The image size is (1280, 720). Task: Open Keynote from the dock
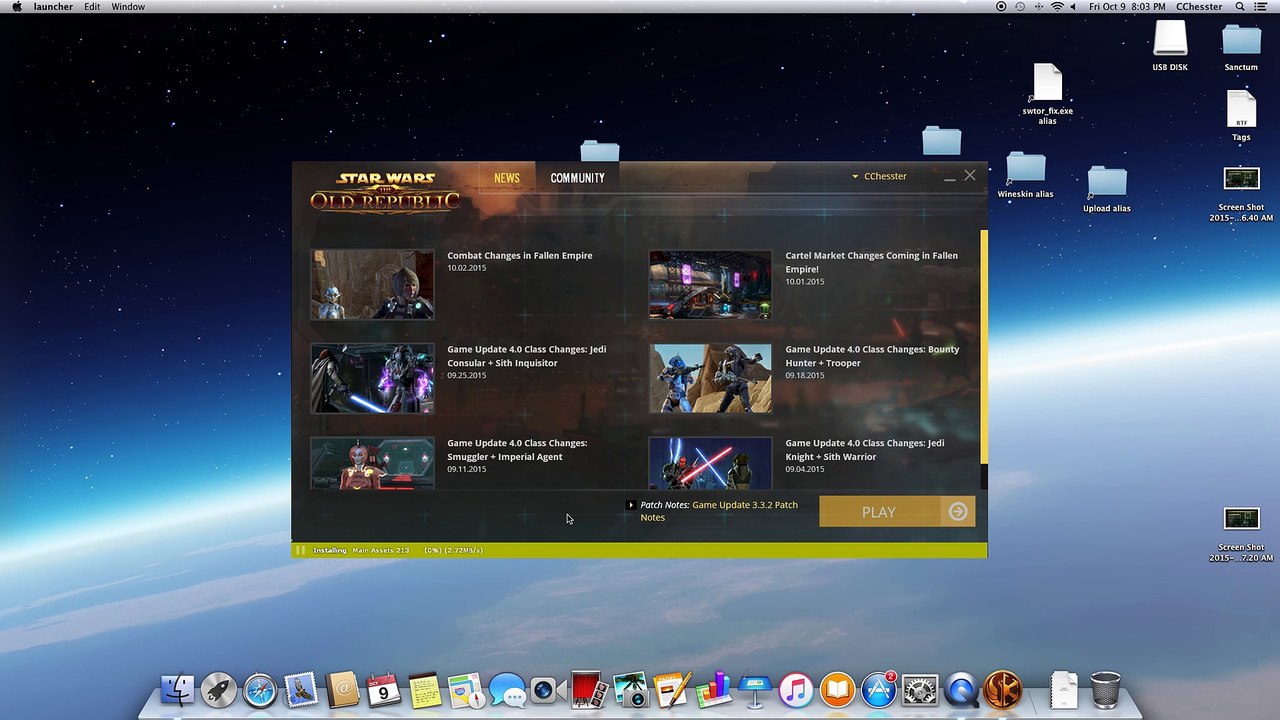(755, 690)
